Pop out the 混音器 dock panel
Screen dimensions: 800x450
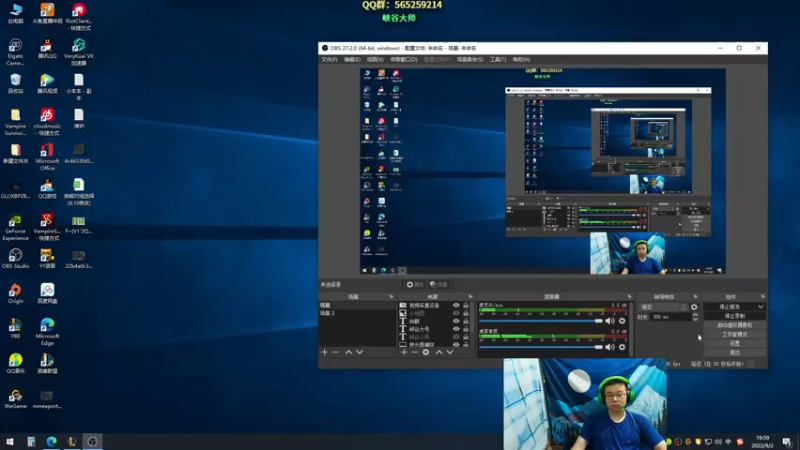(629, 296)
